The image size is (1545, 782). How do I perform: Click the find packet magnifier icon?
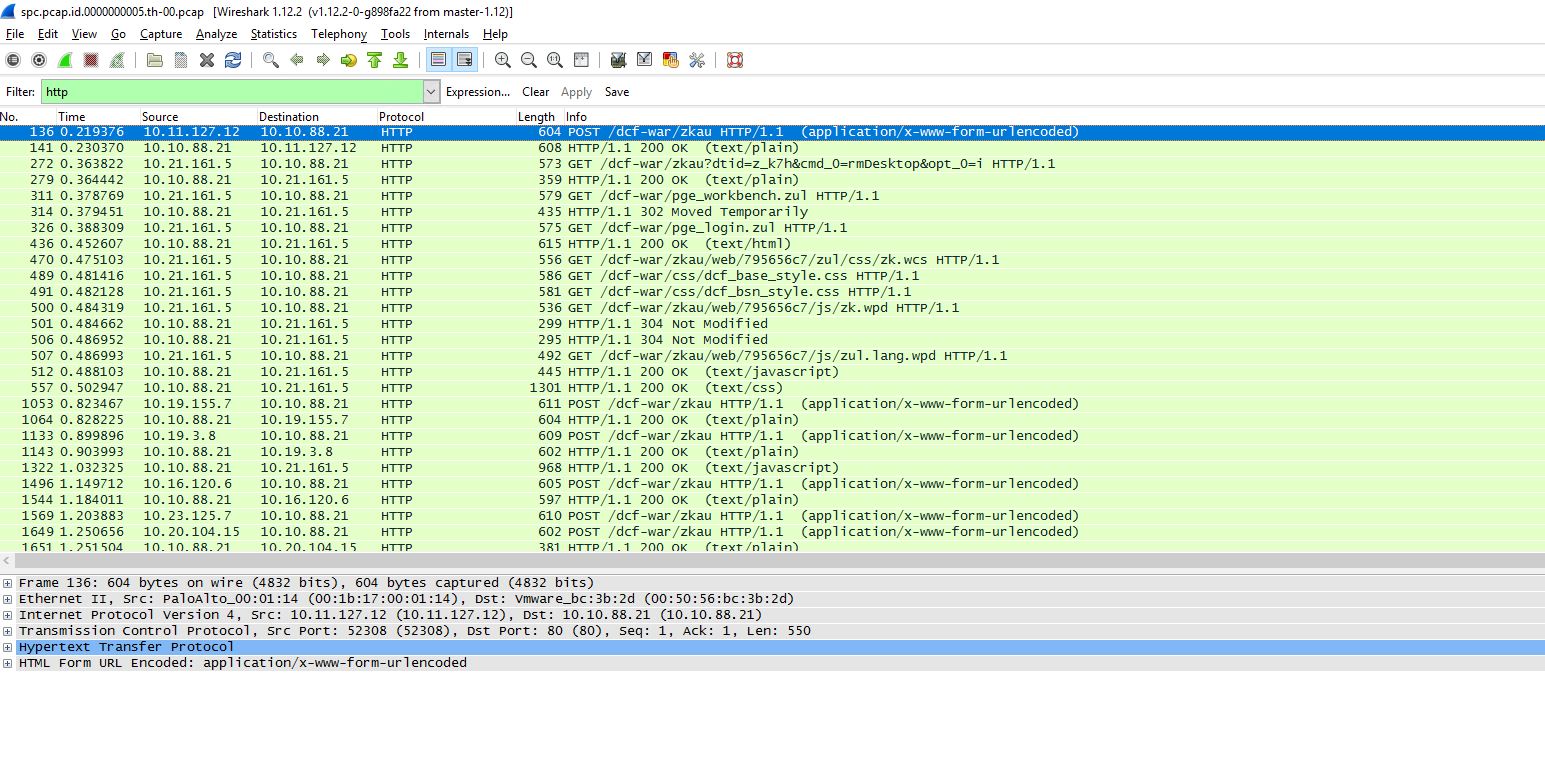pos(271,60)
